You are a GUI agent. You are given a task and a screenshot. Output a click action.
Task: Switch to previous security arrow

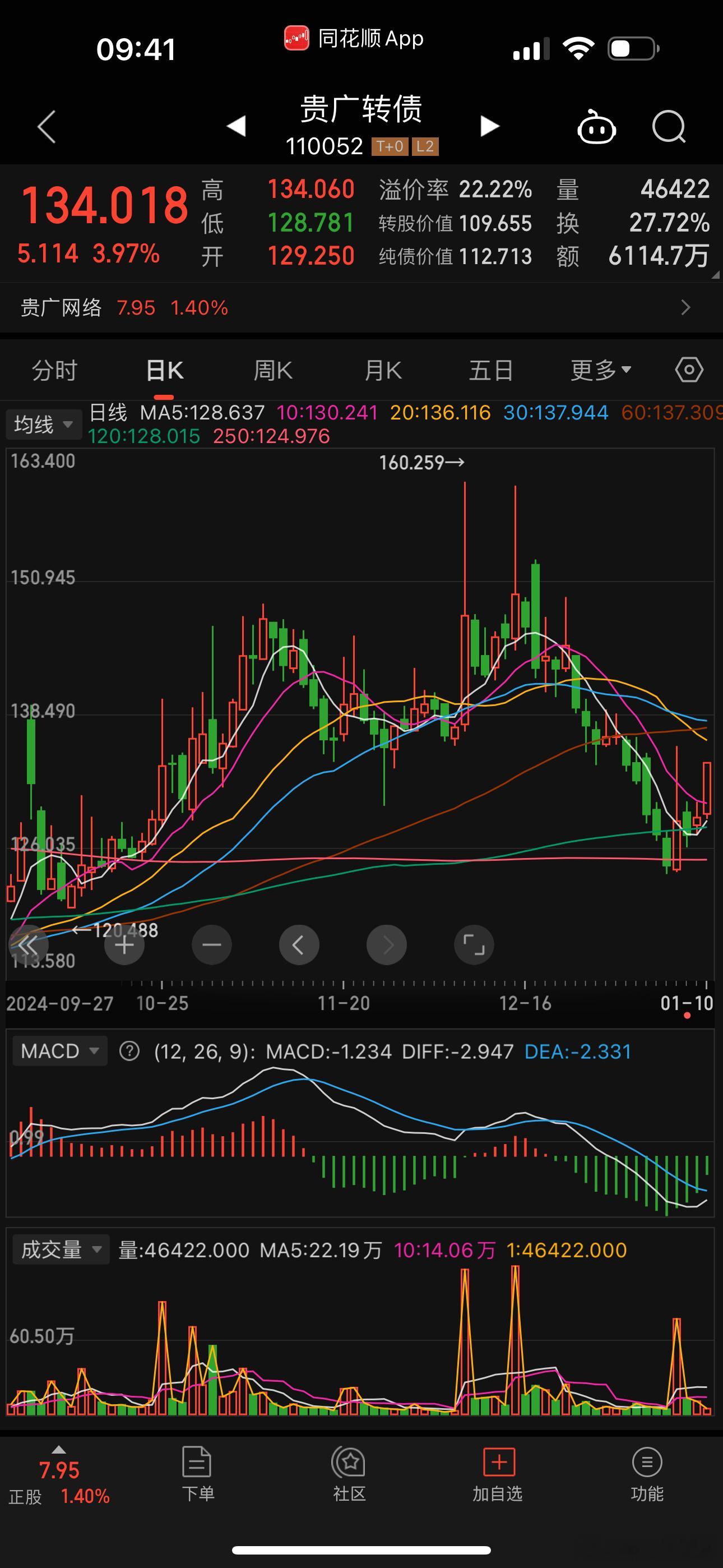[236, 126]
